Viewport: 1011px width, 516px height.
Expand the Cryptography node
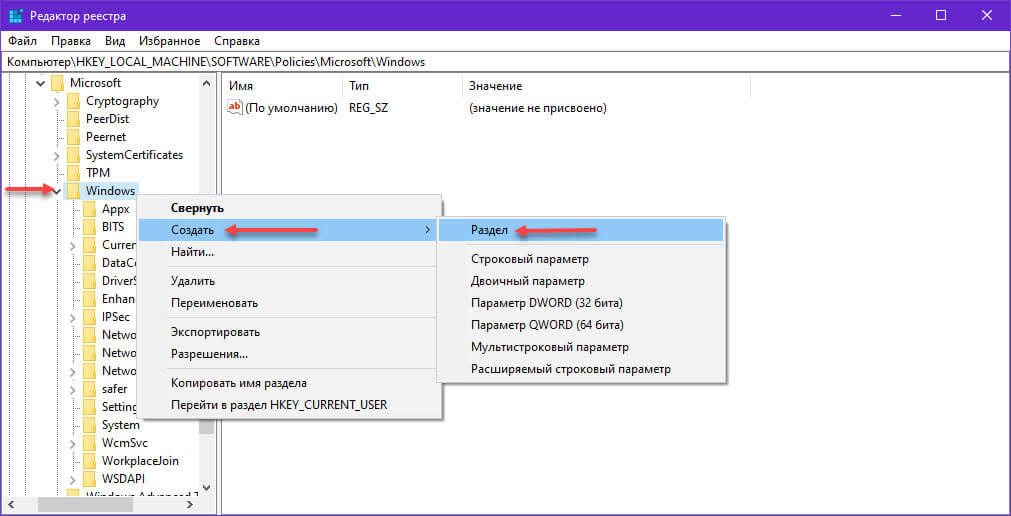tap(57, 101)
